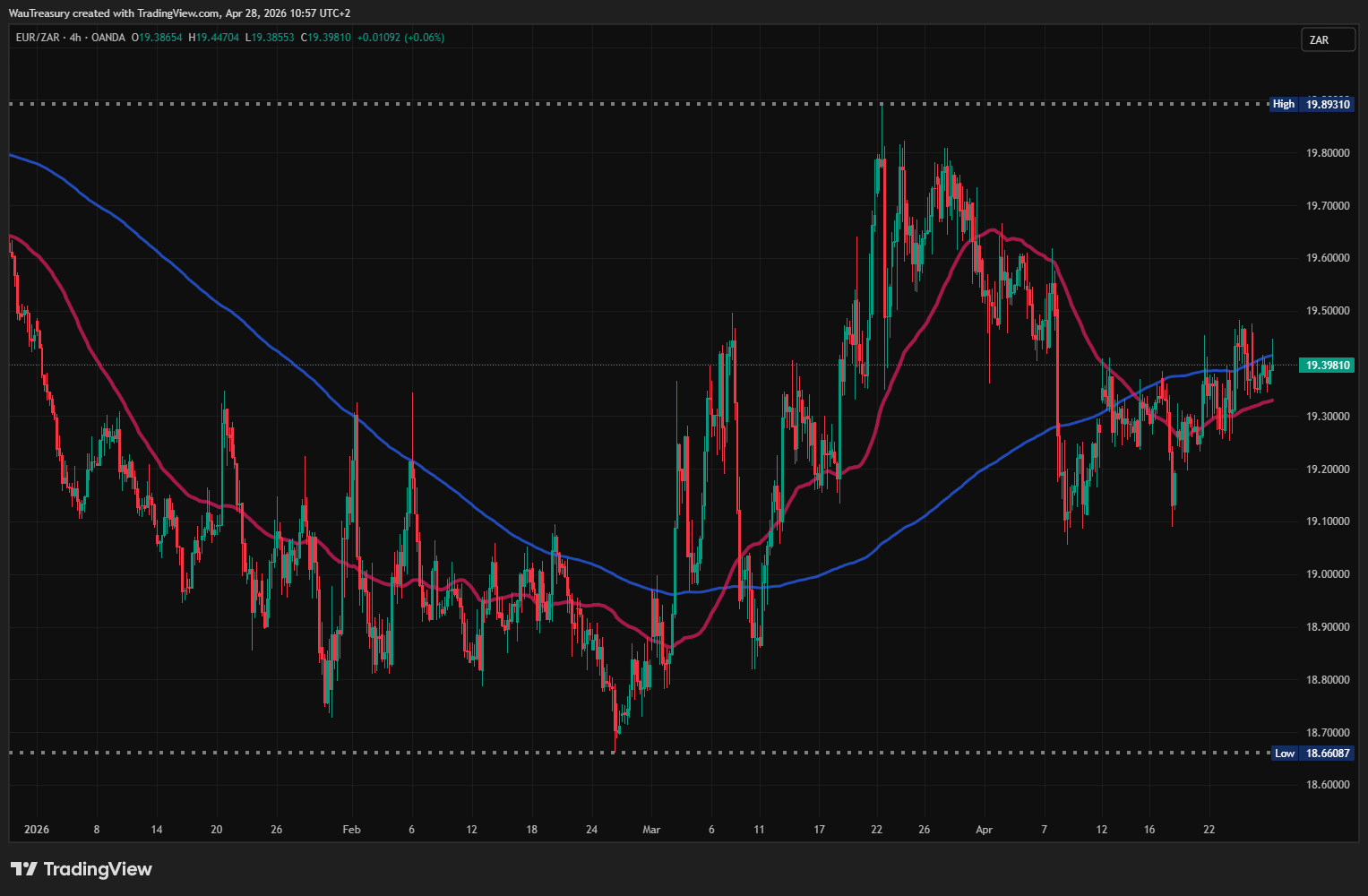1368x896 pixels.
Task: Click the green 19.39810 current price label
Action: (1326, 365)
